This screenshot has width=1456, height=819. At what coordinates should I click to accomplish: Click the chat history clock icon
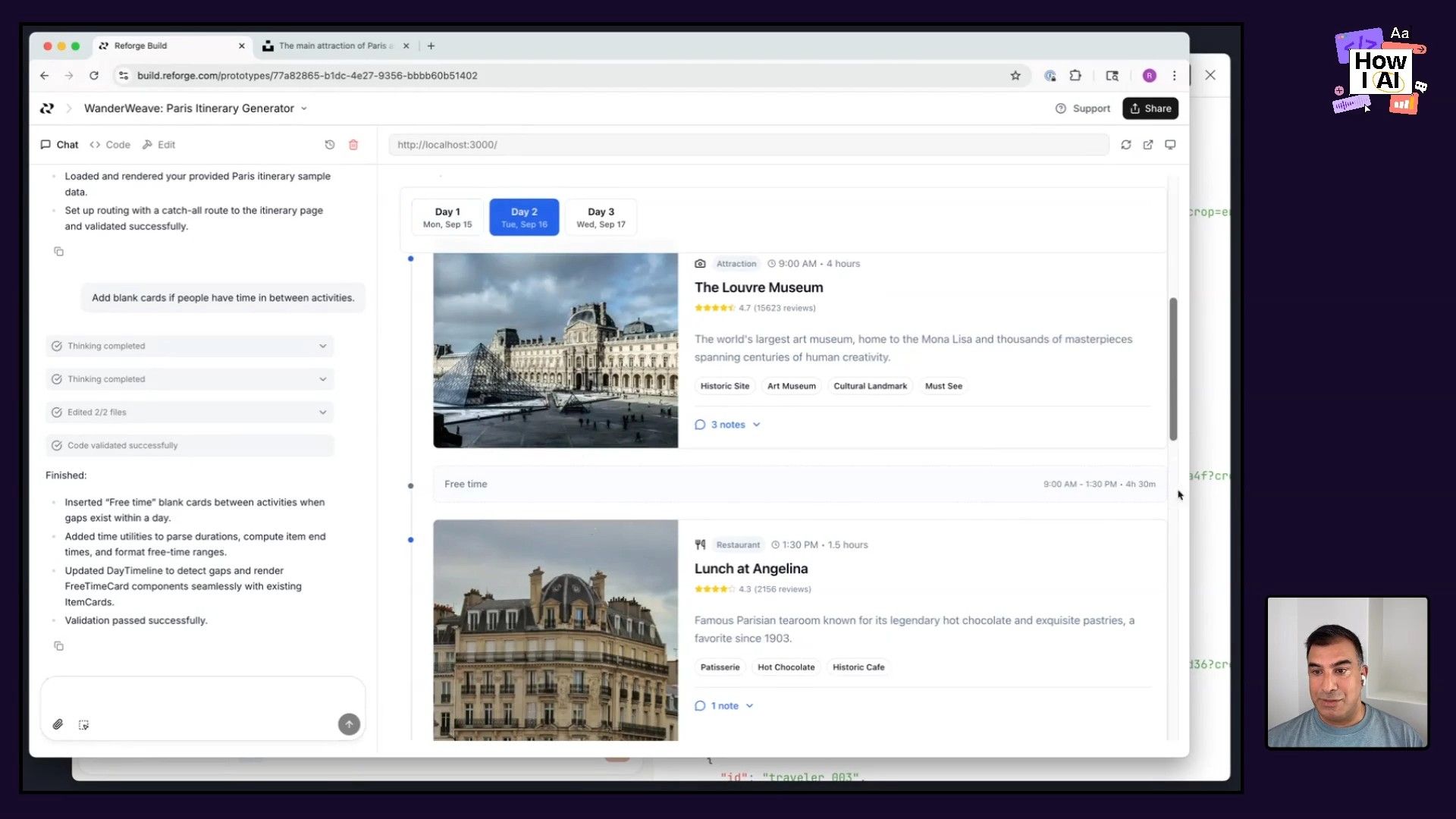pyautogui.click(x=329, y=145)
